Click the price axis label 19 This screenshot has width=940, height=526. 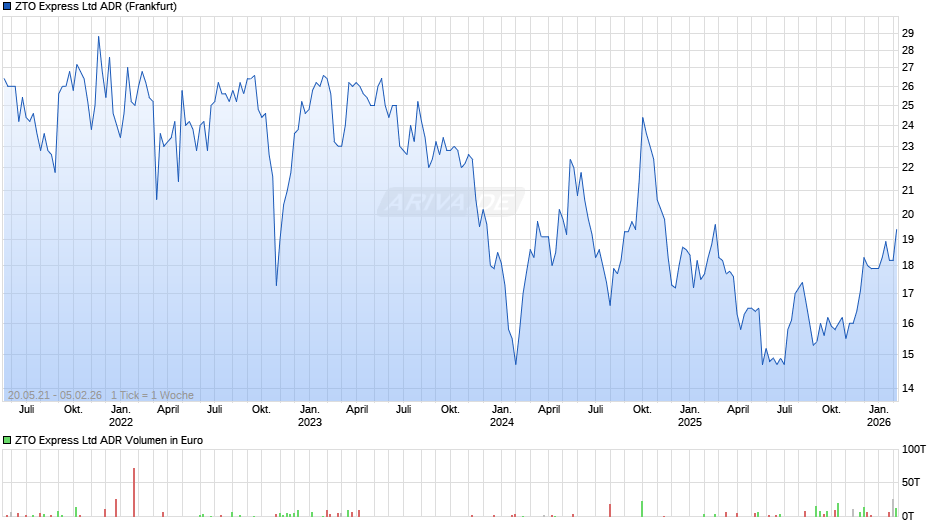pos(908,239)
